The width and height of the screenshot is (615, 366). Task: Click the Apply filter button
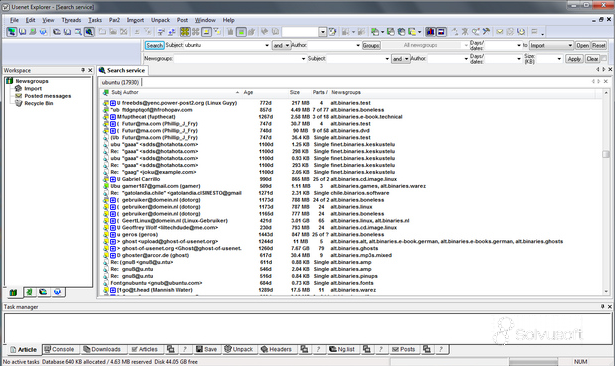click(574, 59)
